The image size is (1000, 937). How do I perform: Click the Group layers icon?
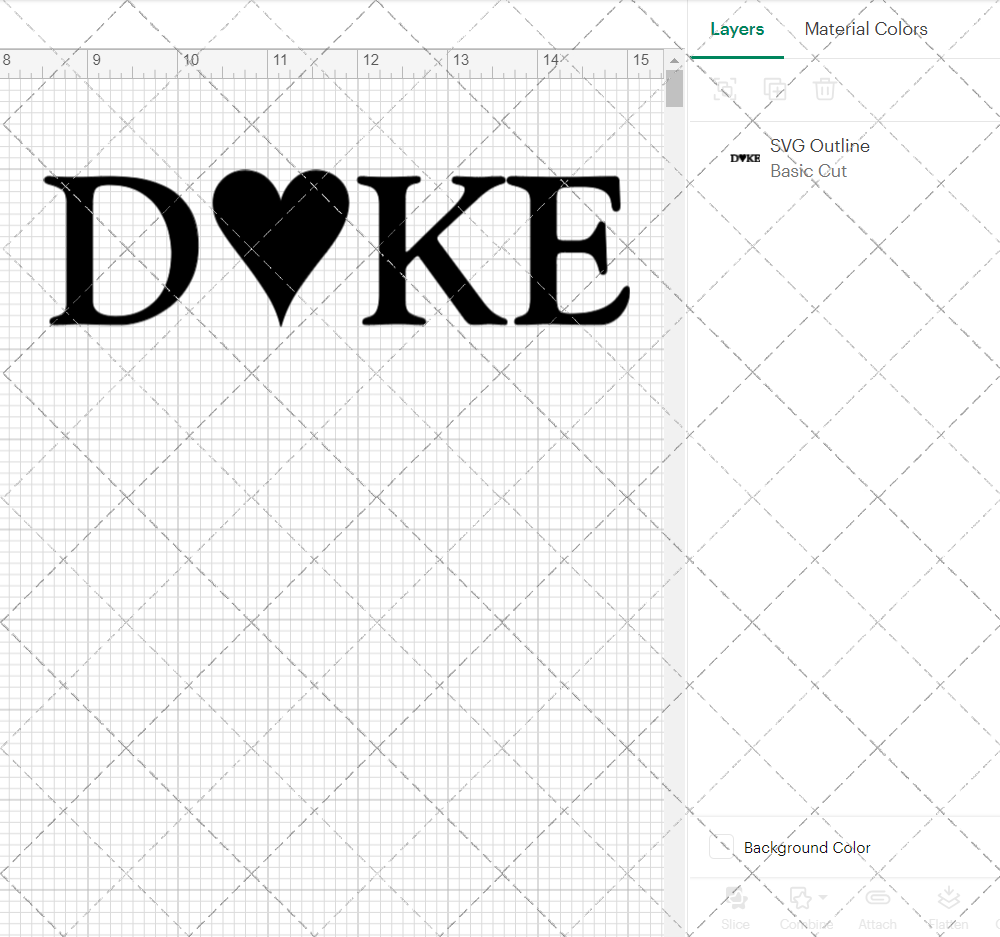[x=724, y=89]
